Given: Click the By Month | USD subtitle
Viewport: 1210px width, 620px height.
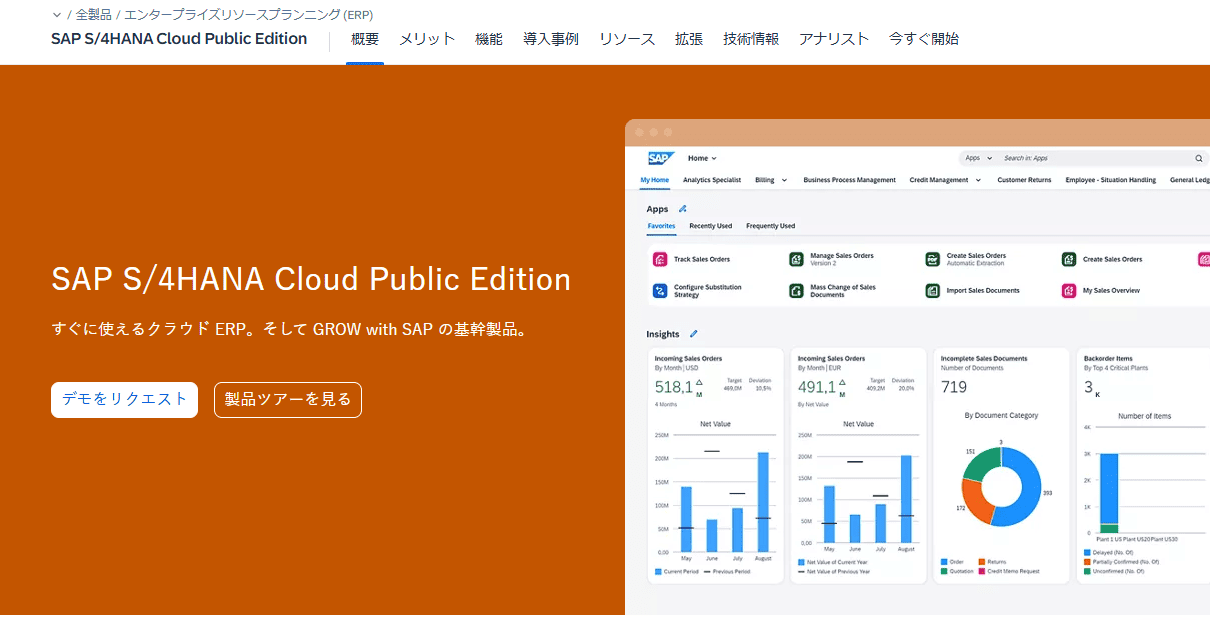Looking at the screenshot, I should coord(676,368).
